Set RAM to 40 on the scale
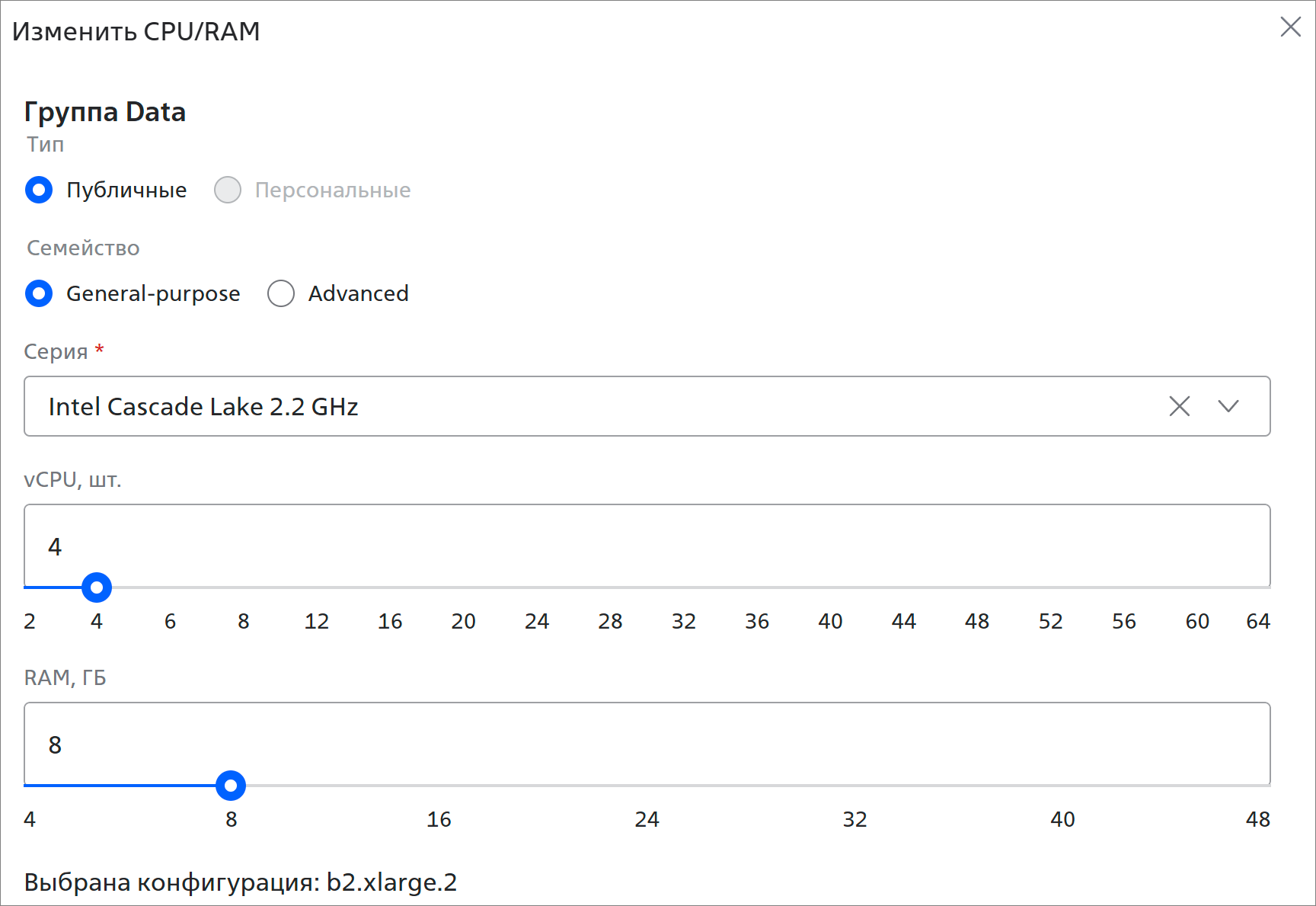This screenshot has height=906, width=1316. click(x=1062, y=819)
